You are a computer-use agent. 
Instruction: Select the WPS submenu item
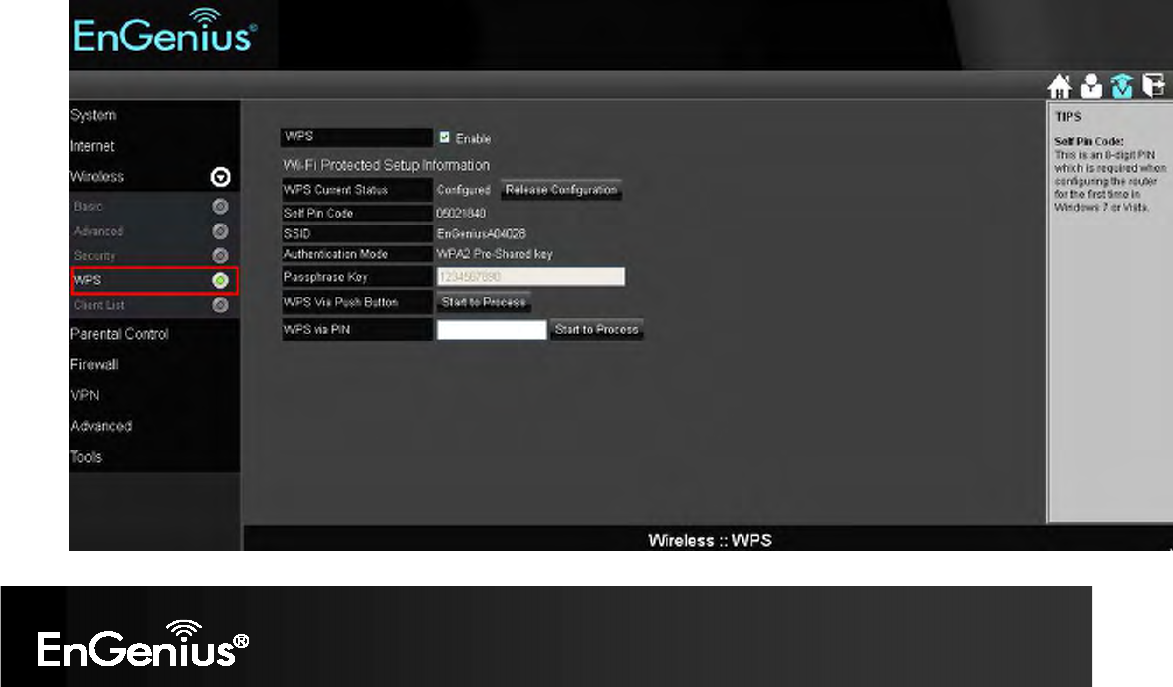tap(87, 280)
